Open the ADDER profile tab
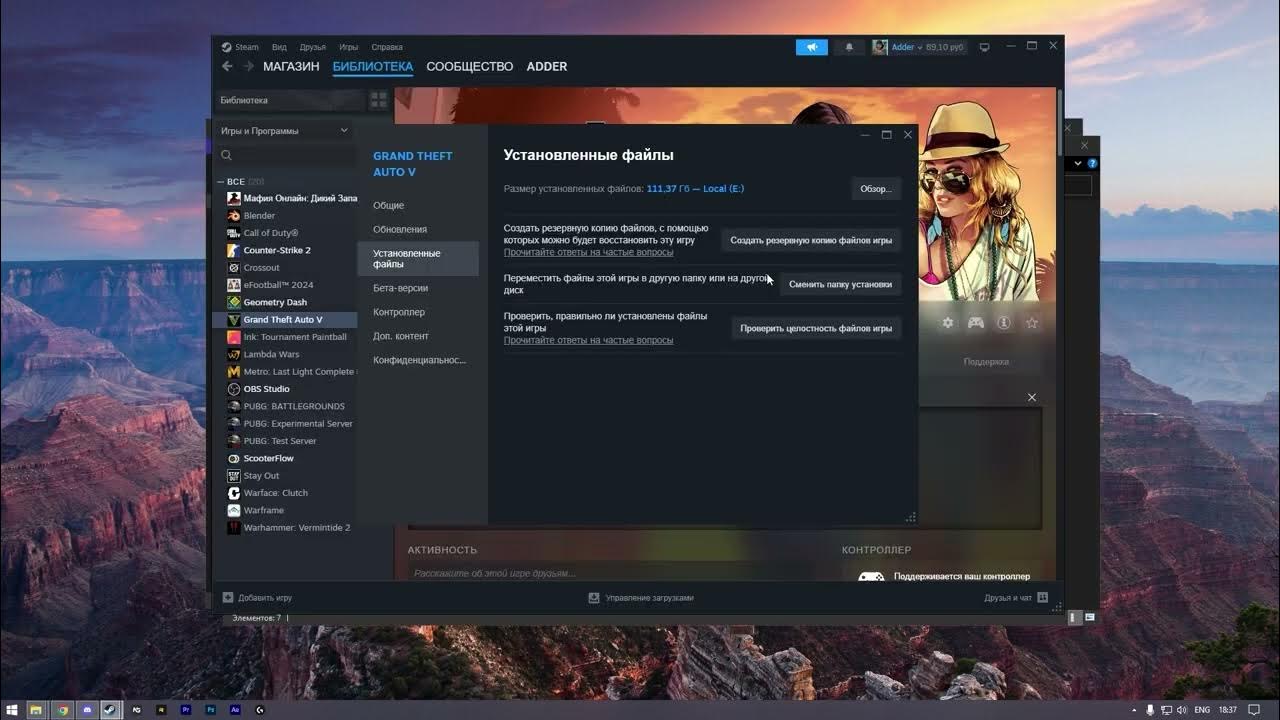 [546, 66]
